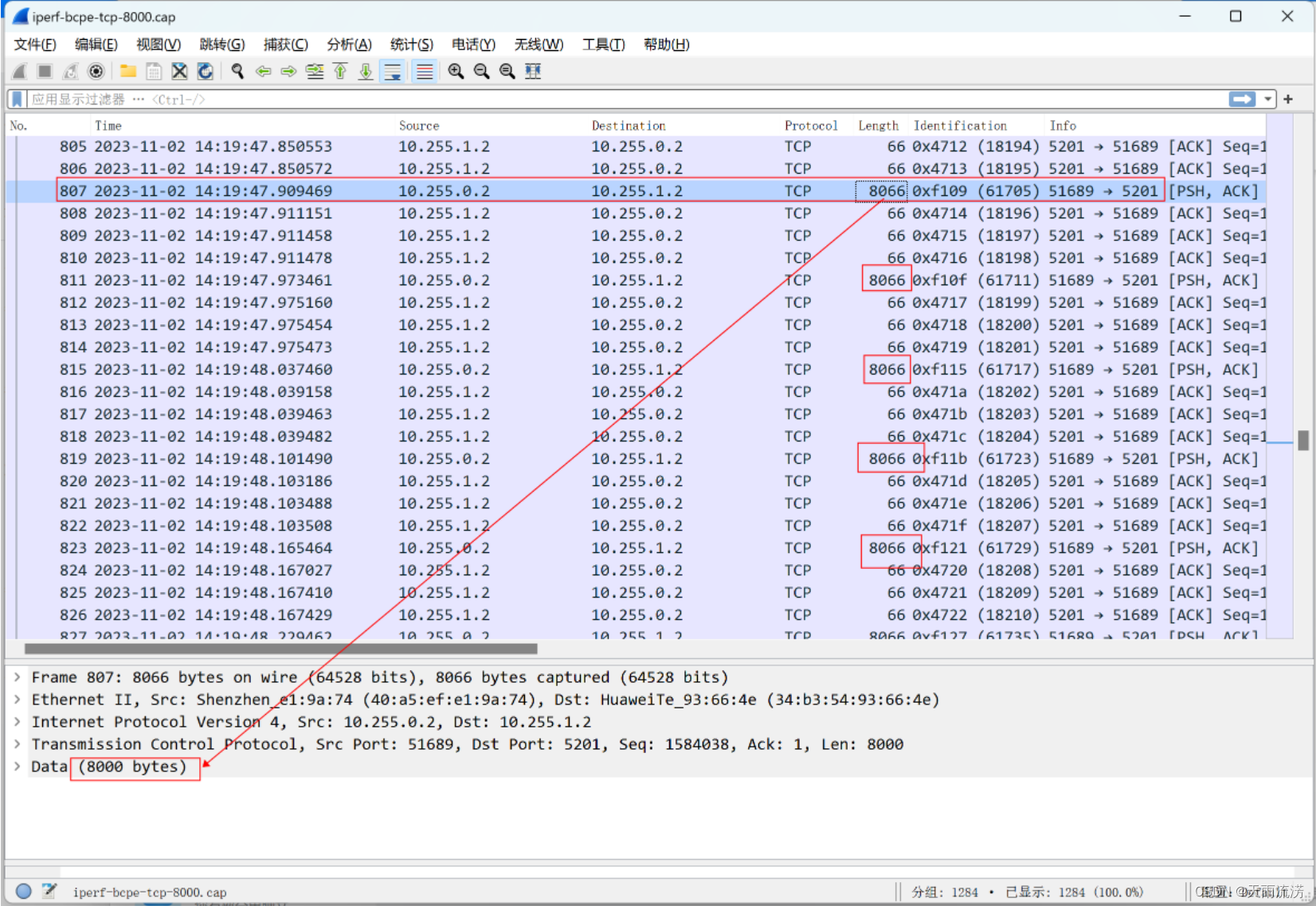Expand the Transmission Control Protocol section
The width and height of the screenshot is (1316, 906).
tap(17, 743)
